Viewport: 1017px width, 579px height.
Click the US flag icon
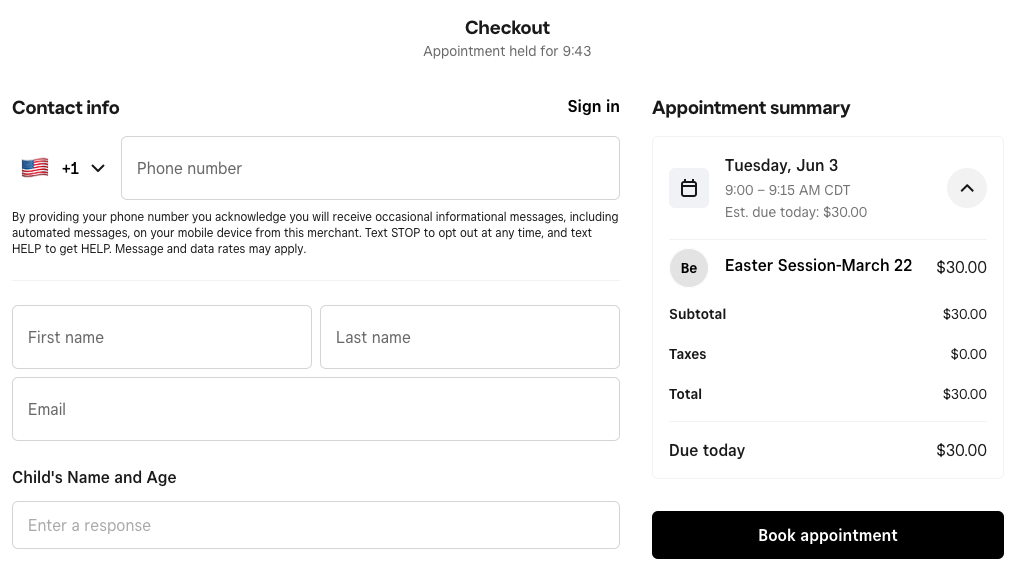click(35, 168)
